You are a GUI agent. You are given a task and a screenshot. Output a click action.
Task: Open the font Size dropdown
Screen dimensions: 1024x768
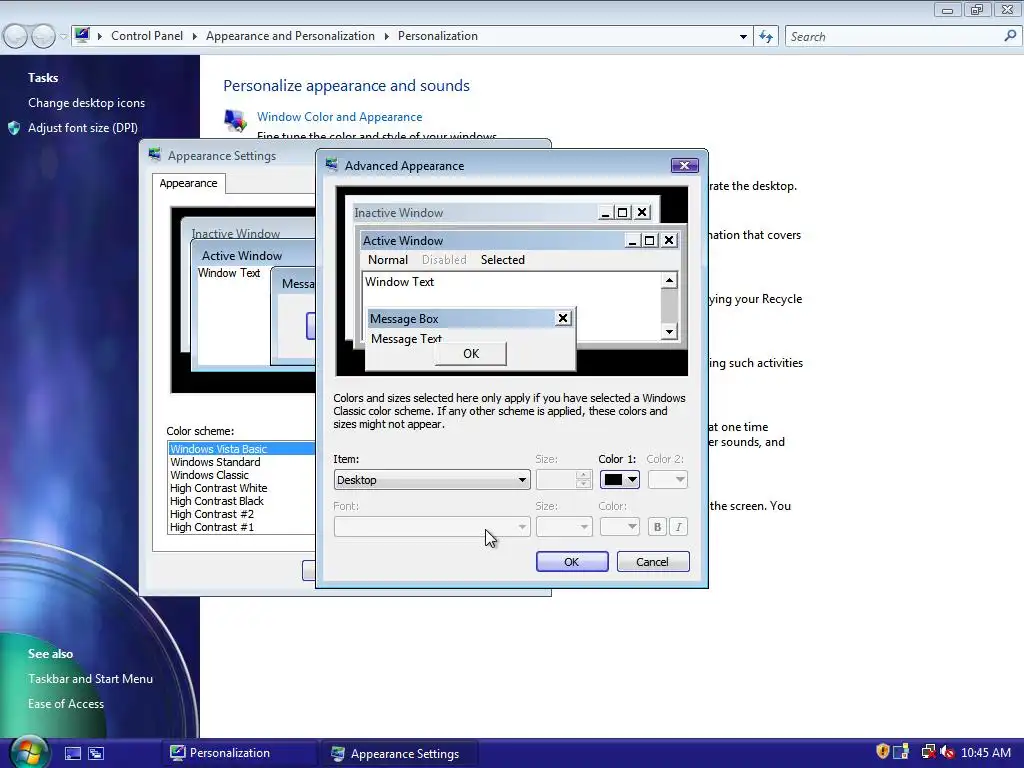point(564,526)
